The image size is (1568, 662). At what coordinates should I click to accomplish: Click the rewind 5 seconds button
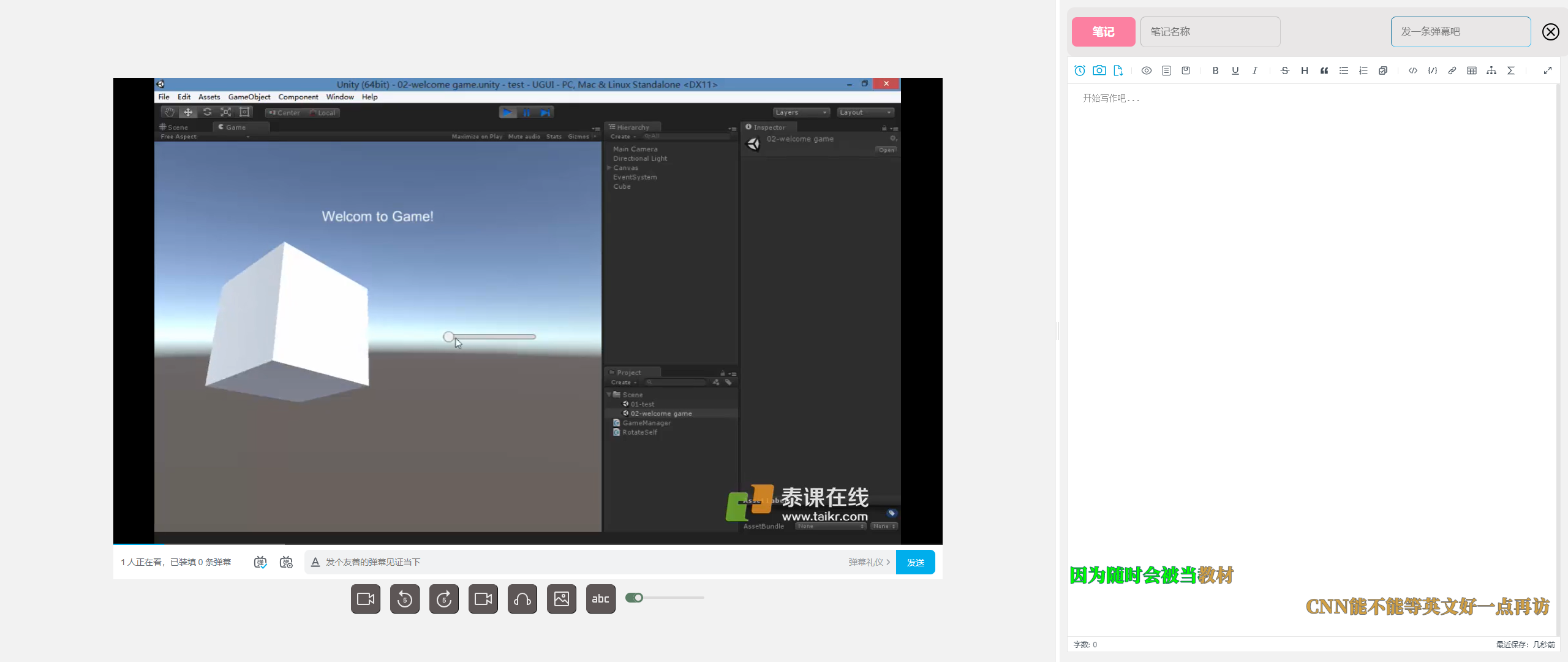[x=405, y=599]
